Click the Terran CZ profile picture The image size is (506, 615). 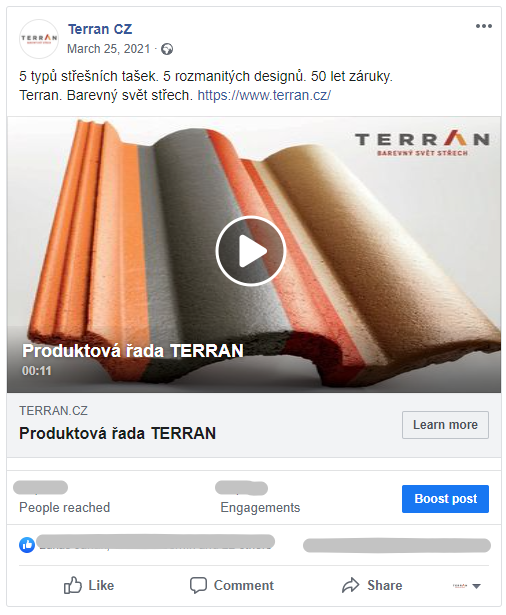(x=39, y=39)
